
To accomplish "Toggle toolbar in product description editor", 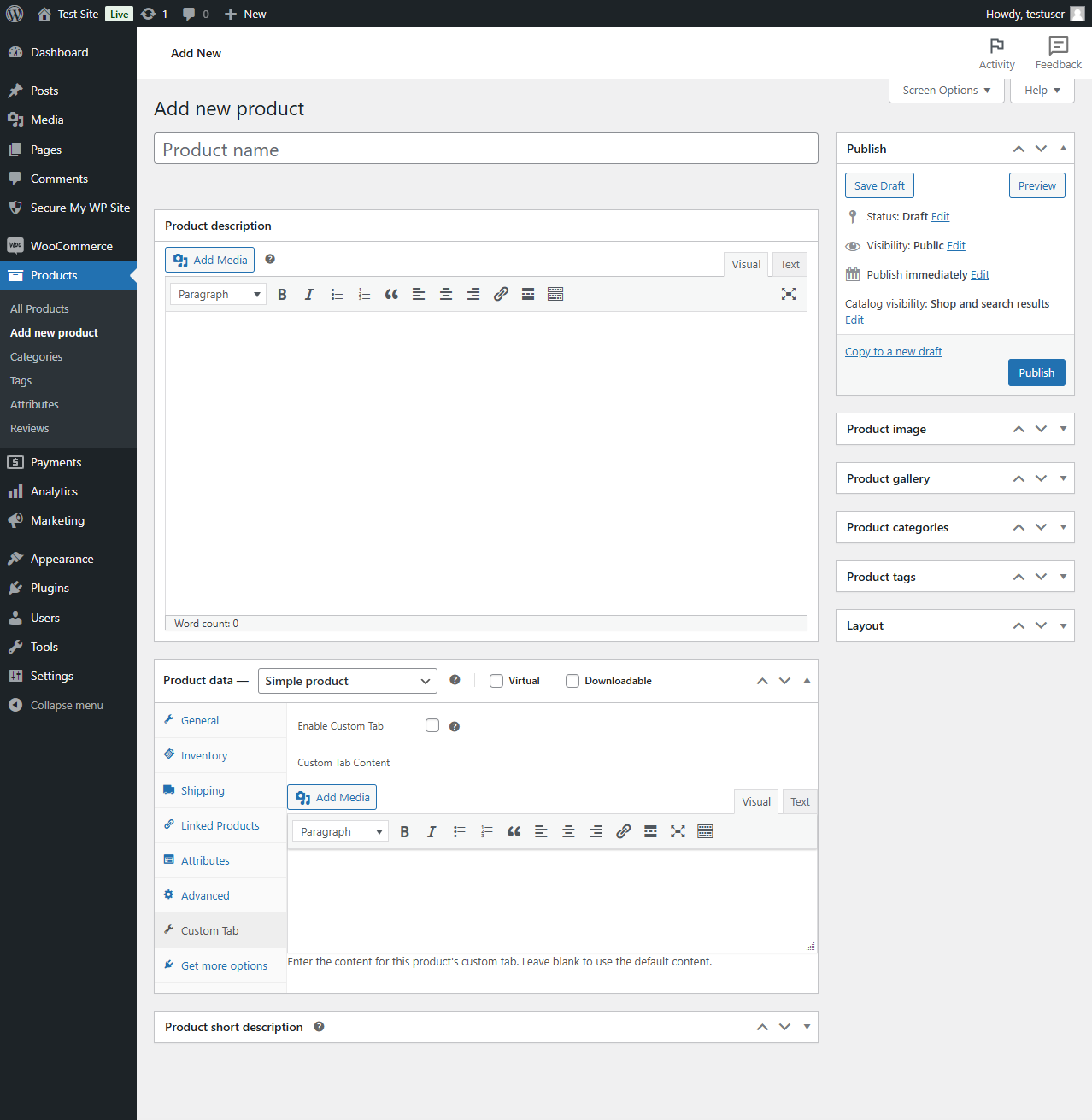I will [x=555, y=294].
